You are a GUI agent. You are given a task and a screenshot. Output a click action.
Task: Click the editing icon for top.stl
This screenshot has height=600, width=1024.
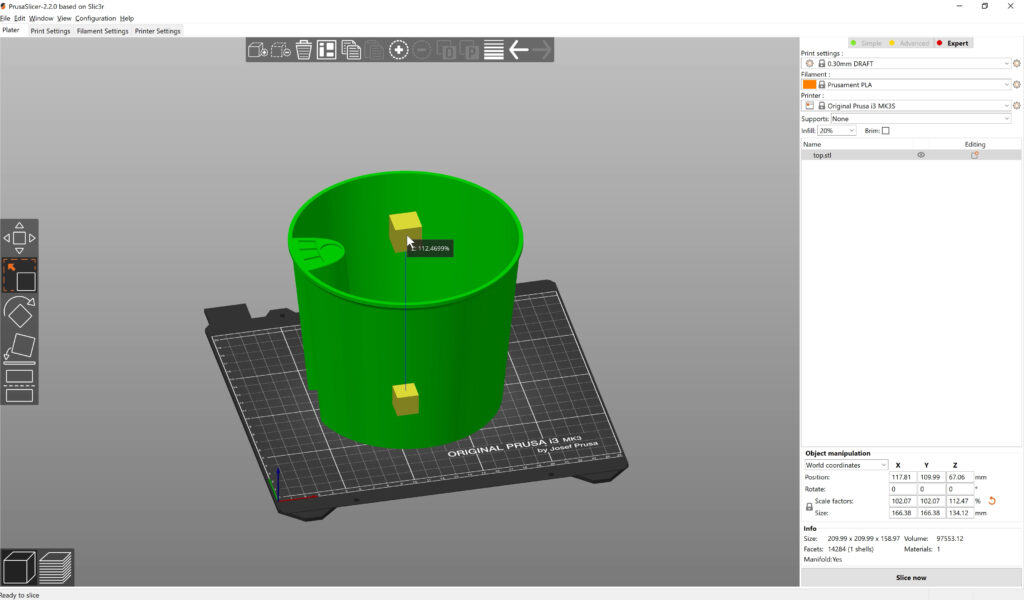[x=974, y=155]
